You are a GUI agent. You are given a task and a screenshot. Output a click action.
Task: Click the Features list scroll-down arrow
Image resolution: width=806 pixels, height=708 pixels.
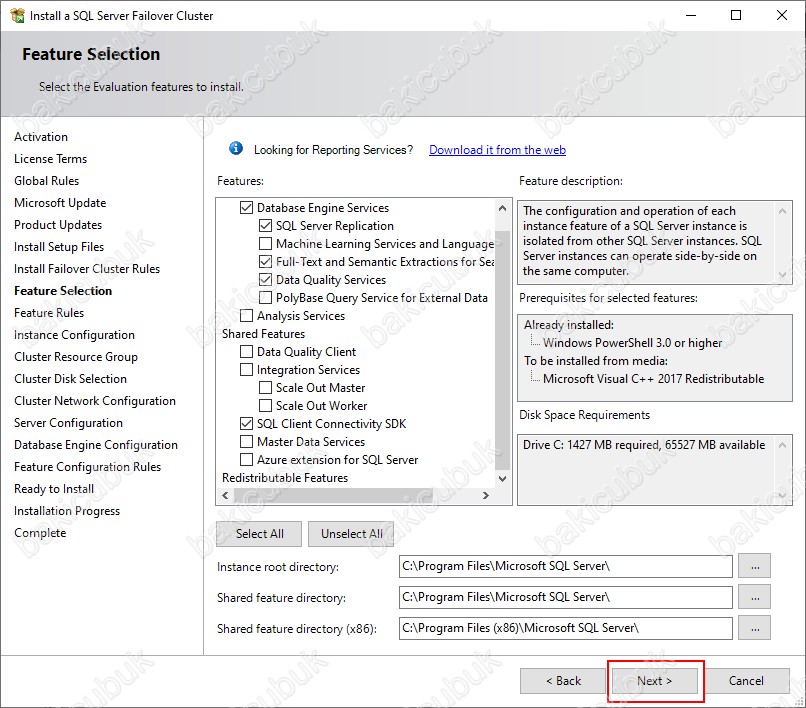pyautogui.click(x=502, y=479)
